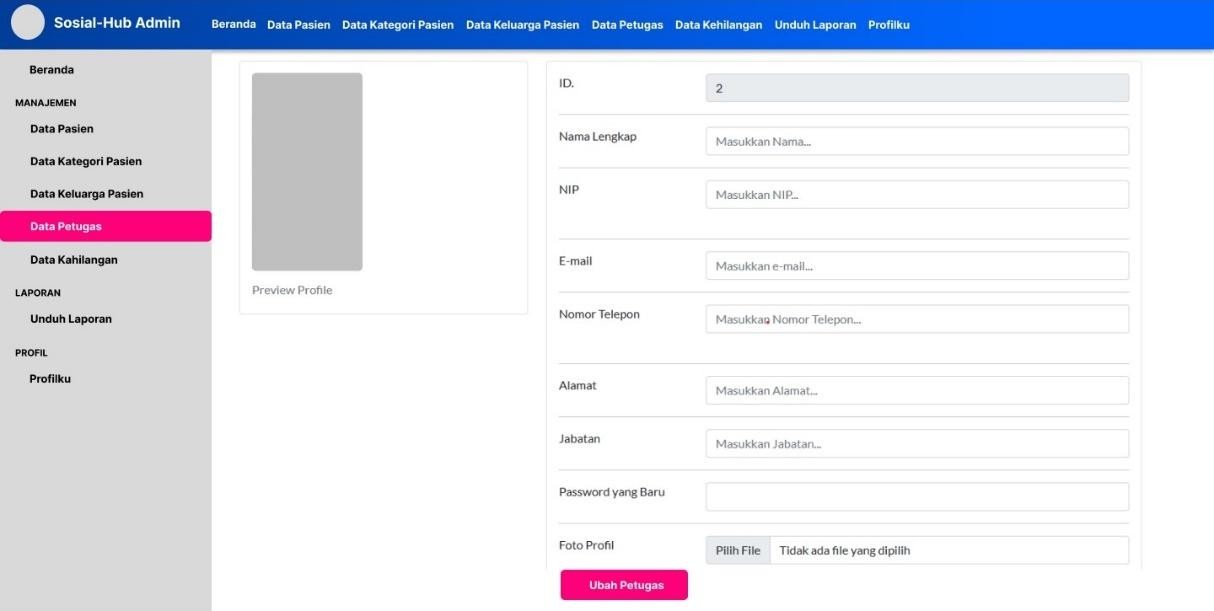Image resolution: width=1214 pixels, height=611 pixels.
Task: Open Data Kehilangan in top navigation bar
Action: click(x=718, y=25)
